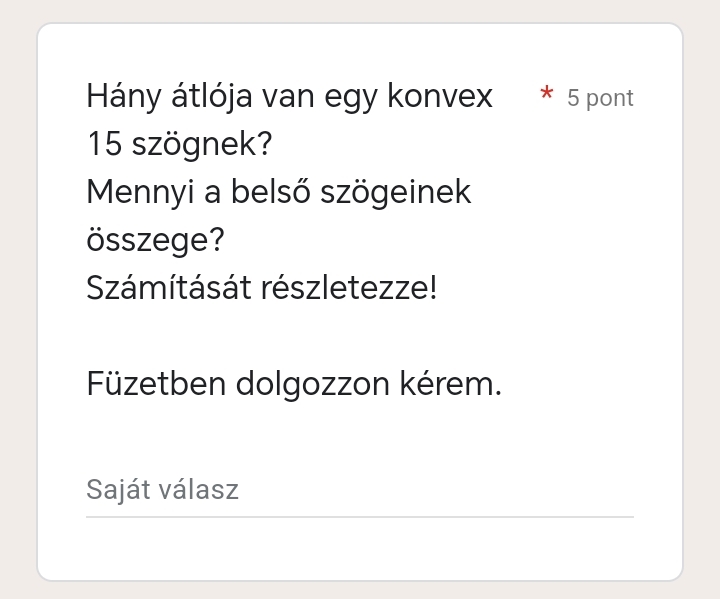
Task: Click the word "részletezze!" in the question
Action: (349, 288)
